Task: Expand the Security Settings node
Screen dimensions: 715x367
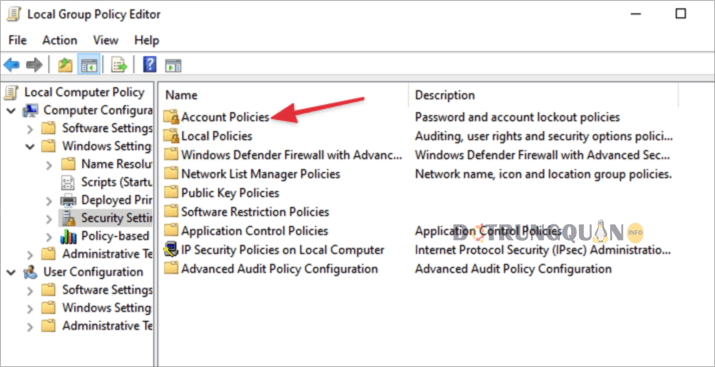Action: point(49,219)
